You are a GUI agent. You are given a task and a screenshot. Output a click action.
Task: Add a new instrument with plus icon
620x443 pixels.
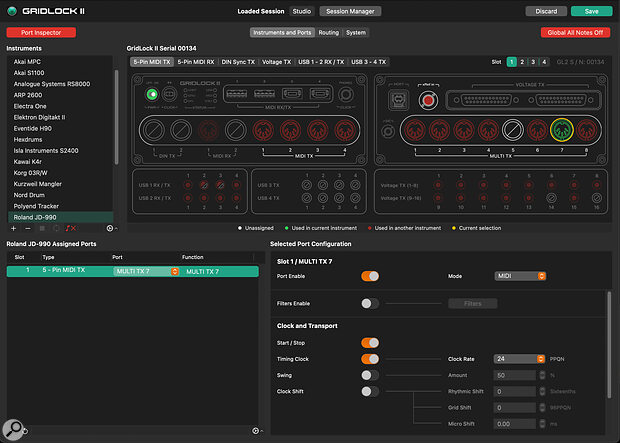[13, 228]
